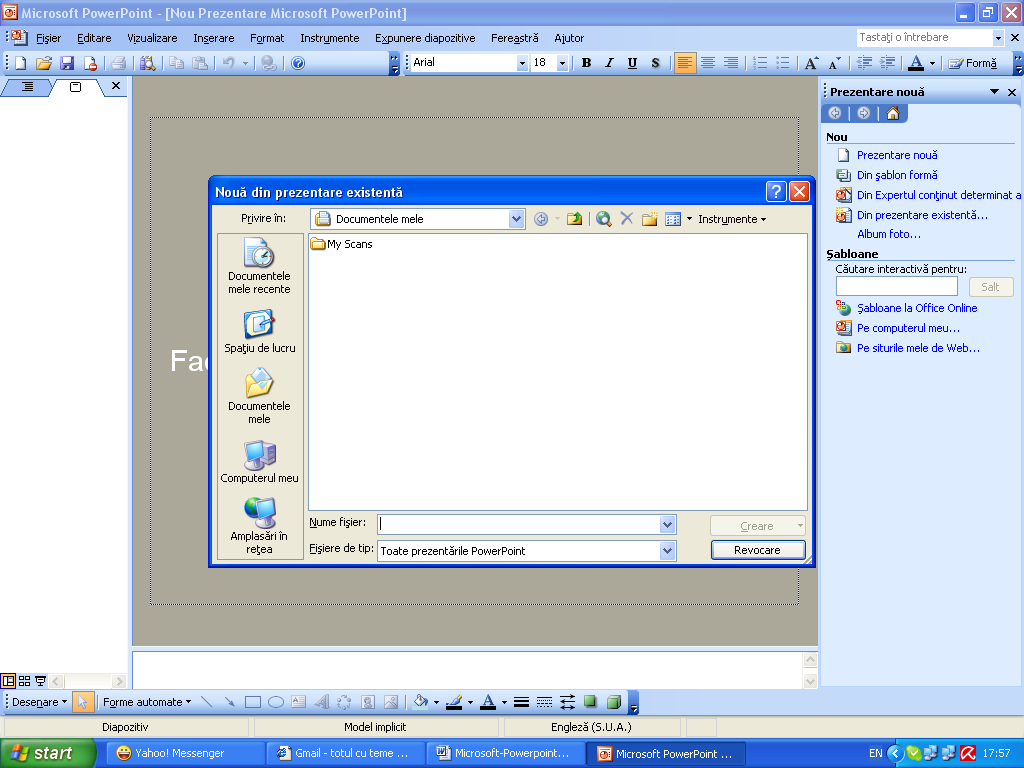
Task: Open the Inserare menu
Action: click(214, 38)
